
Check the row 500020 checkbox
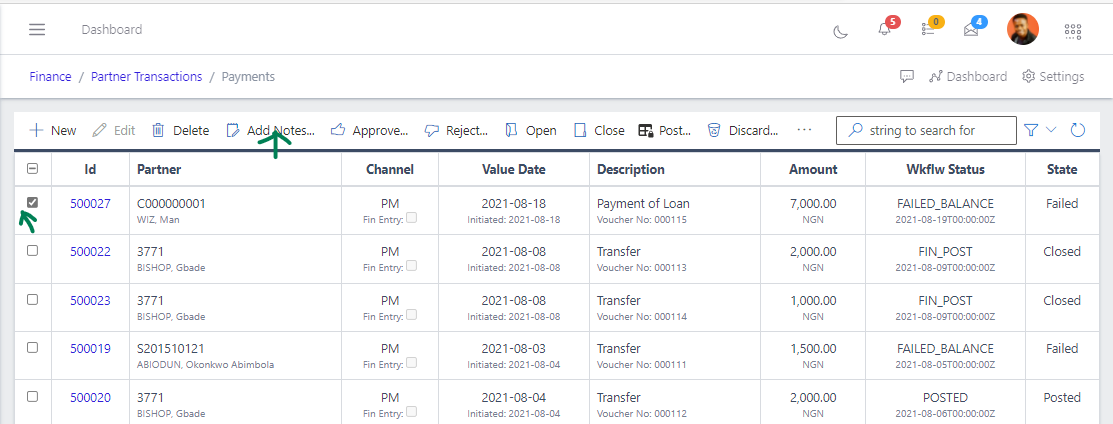tap(32, 396)
